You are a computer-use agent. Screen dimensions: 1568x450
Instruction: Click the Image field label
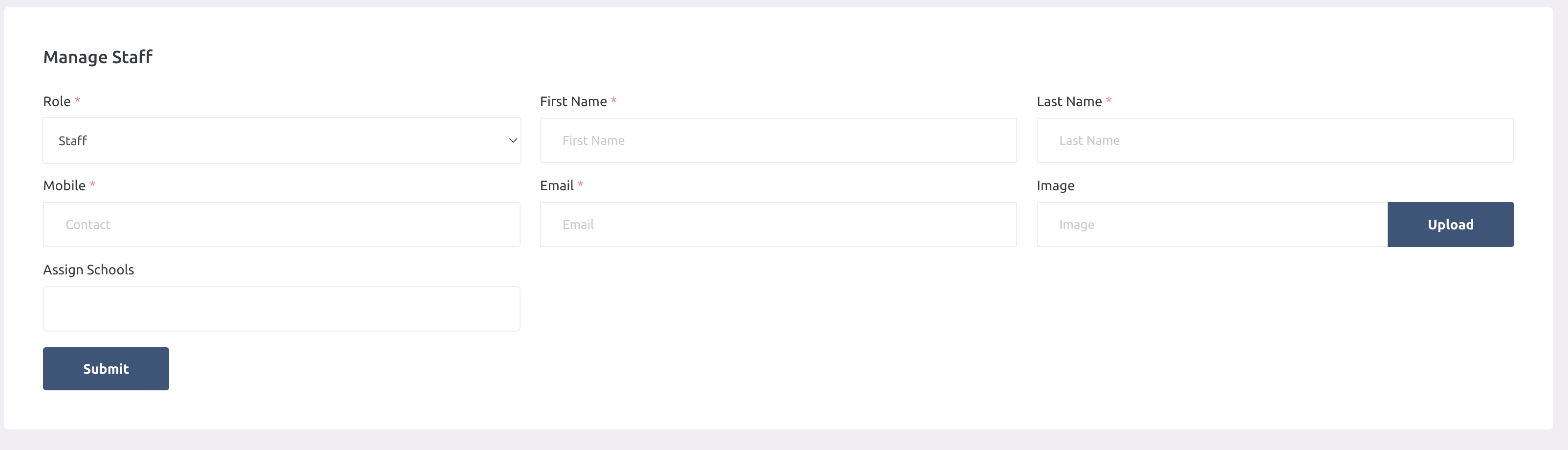click(1055, 186)
